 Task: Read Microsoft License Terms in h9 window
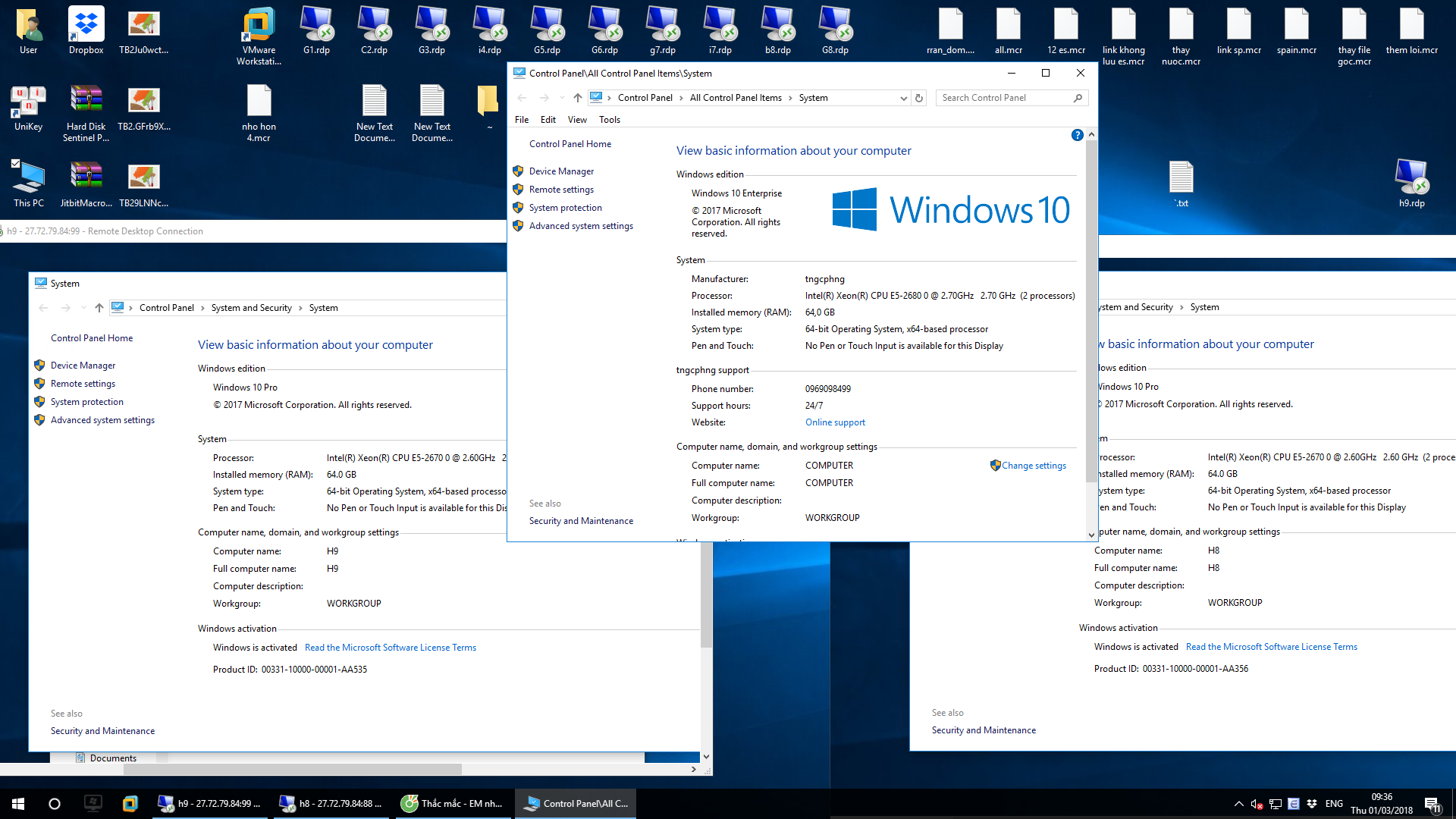tap(391, 648)
